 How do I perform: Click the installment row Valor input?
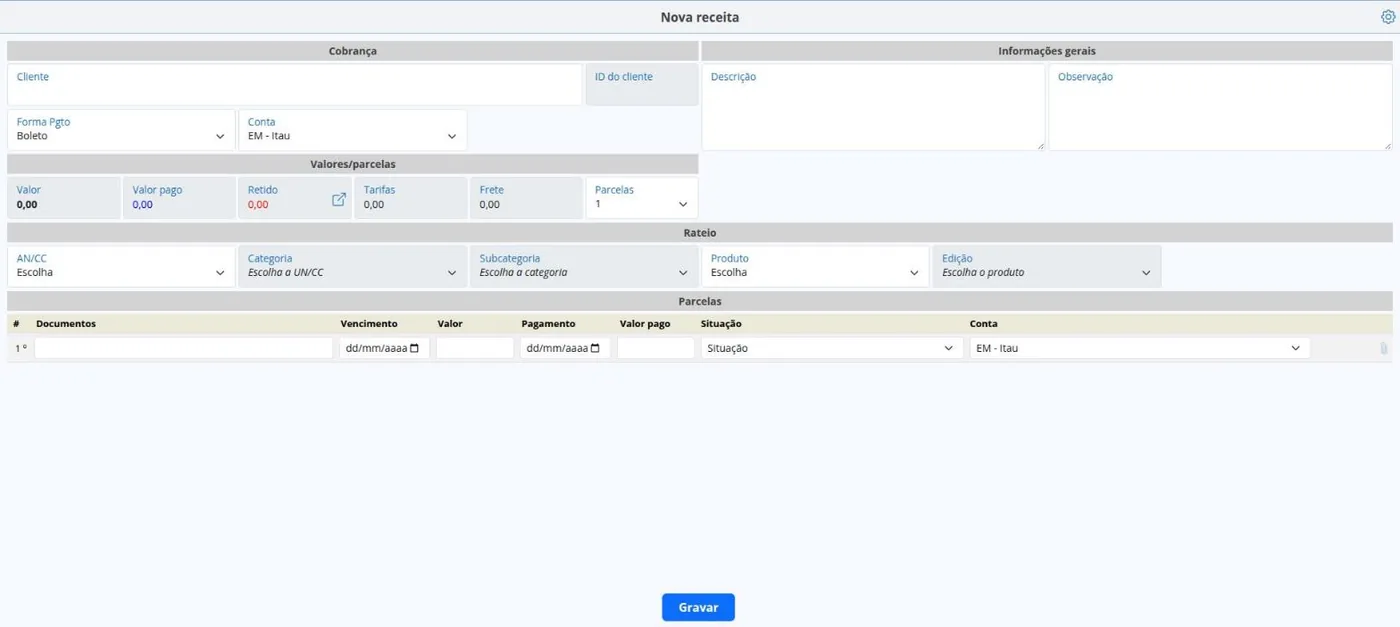475,348
